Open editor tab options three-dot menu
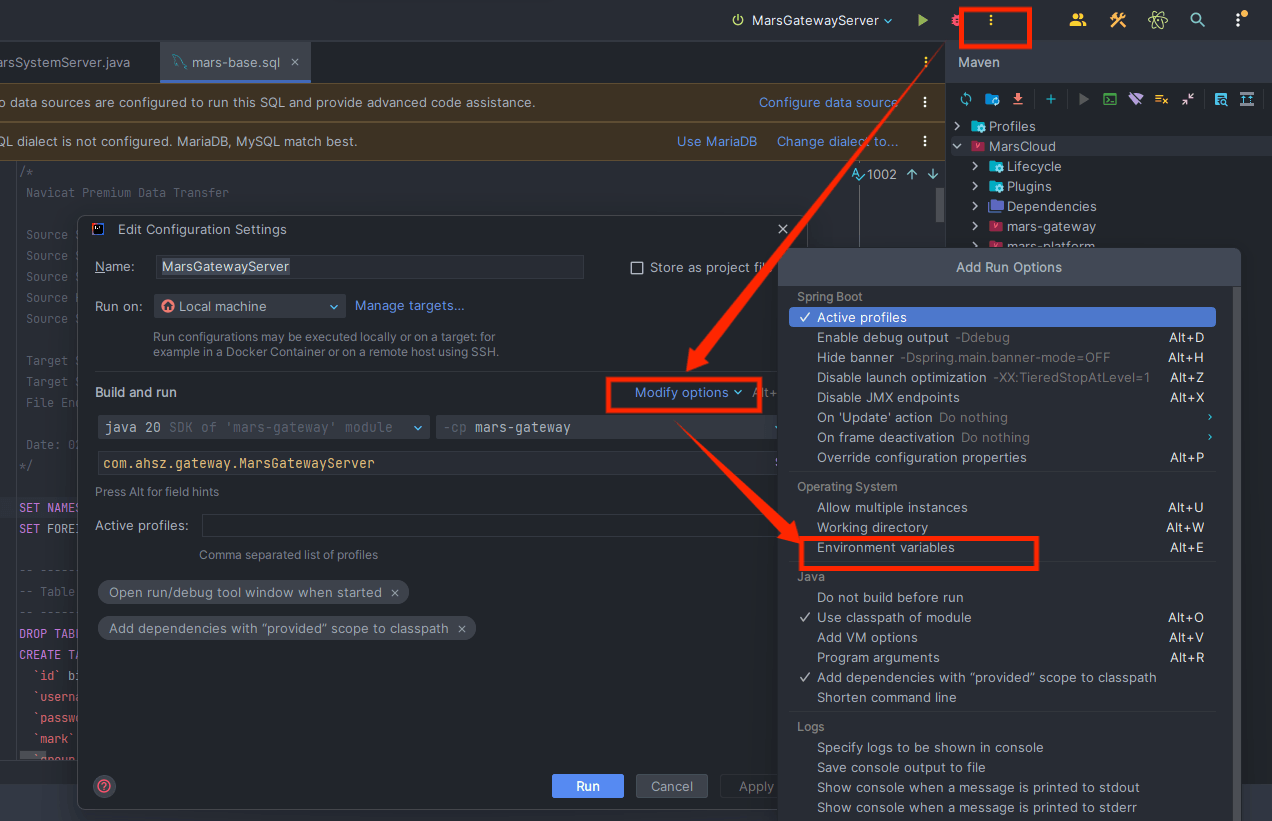Viewport: 1272px width, 821px height. (x=926, y=62)
